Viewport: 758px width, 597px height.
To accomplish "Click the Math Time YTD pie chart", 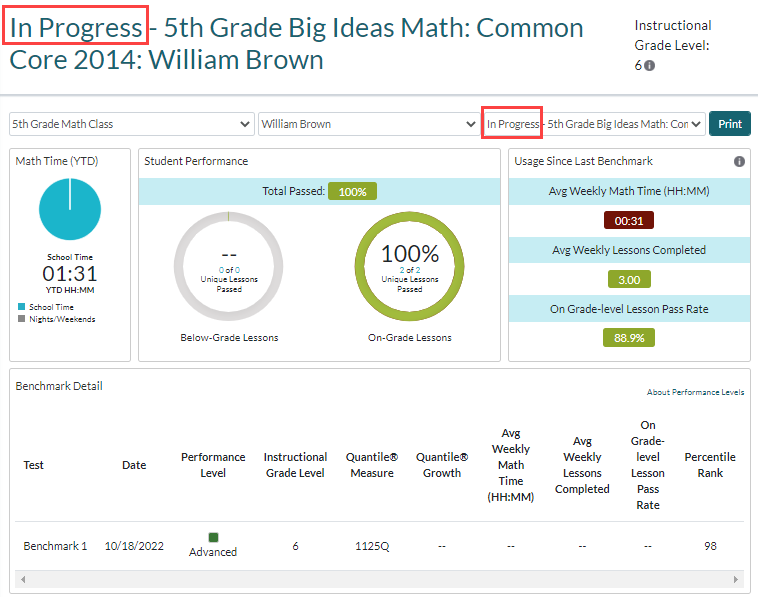I will pos(70,209).
